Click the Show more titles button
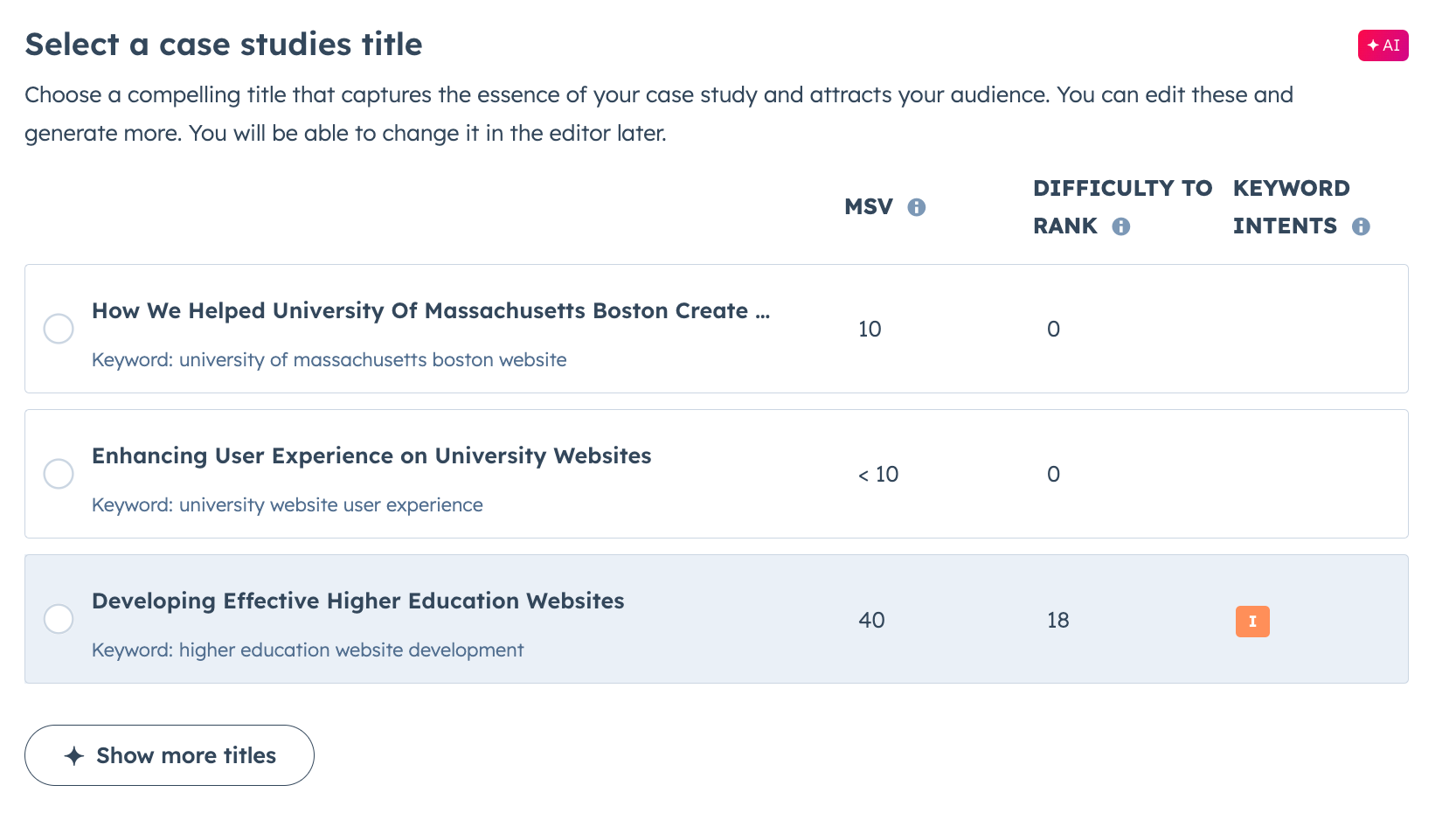 (x=170, y=755)
